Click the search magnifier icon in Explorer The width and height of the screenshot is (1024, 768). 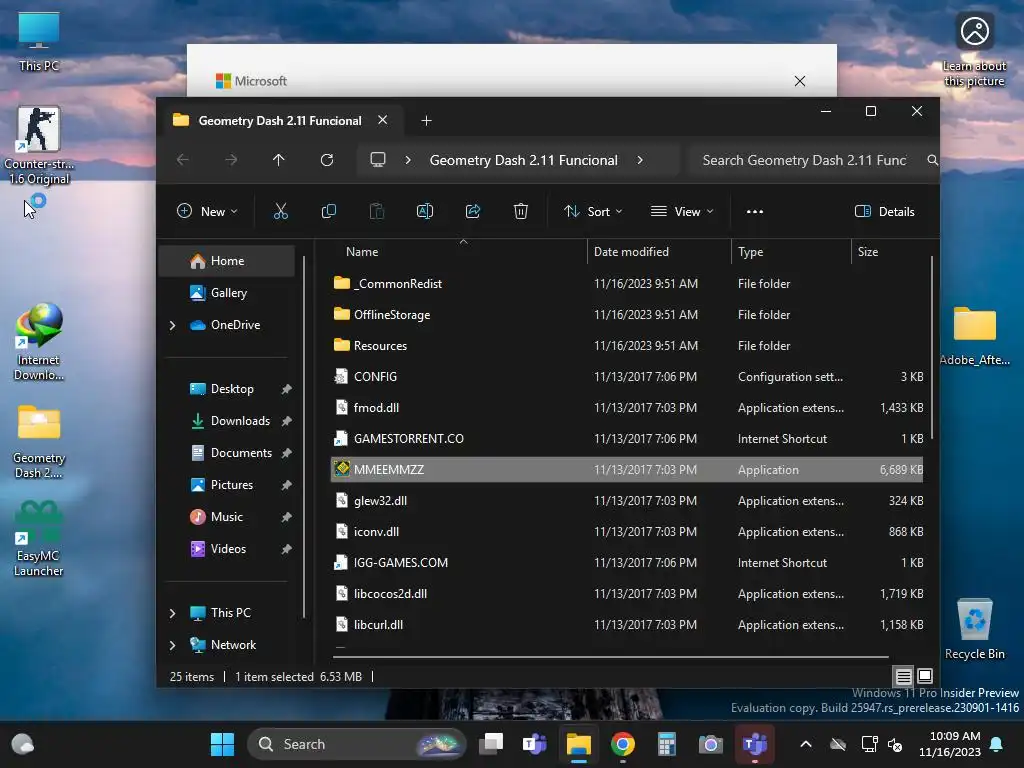point(932,160)
